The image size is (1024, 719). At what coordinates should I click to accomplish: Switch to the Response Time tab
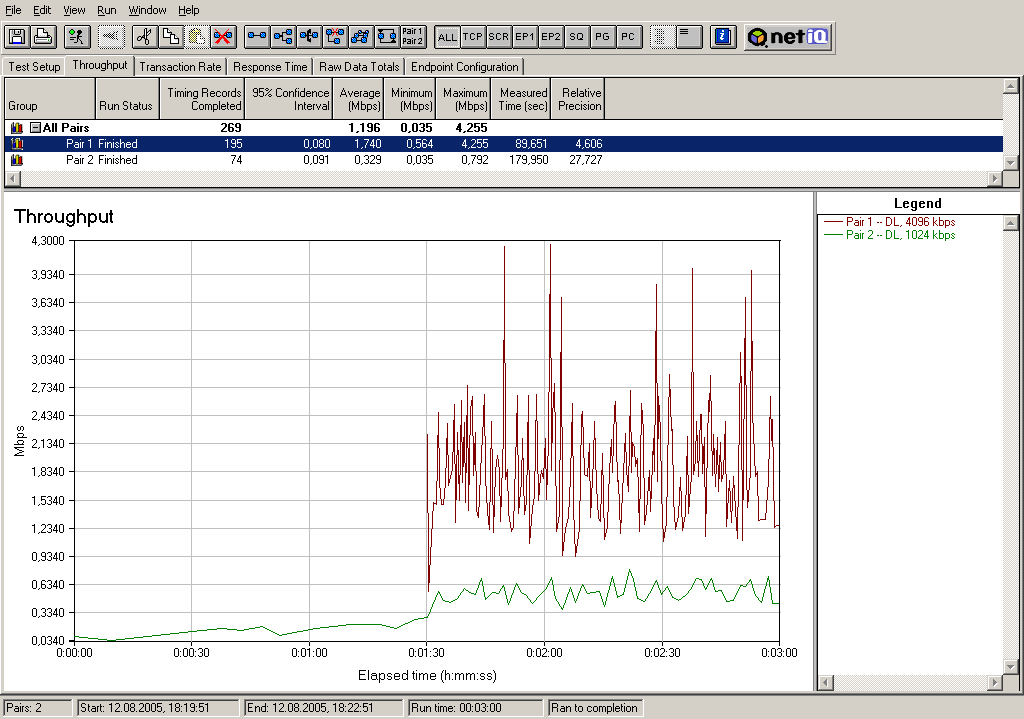click(270, 67)
